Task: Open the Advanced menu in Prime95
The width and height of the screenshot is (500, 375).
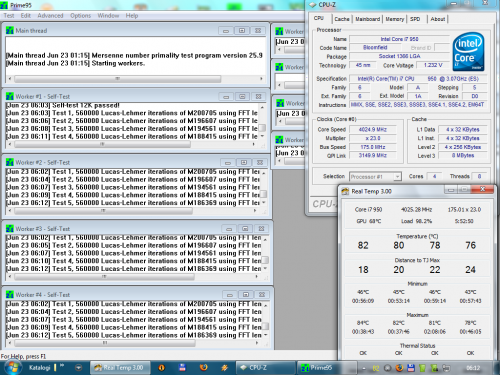Action: 50,16
